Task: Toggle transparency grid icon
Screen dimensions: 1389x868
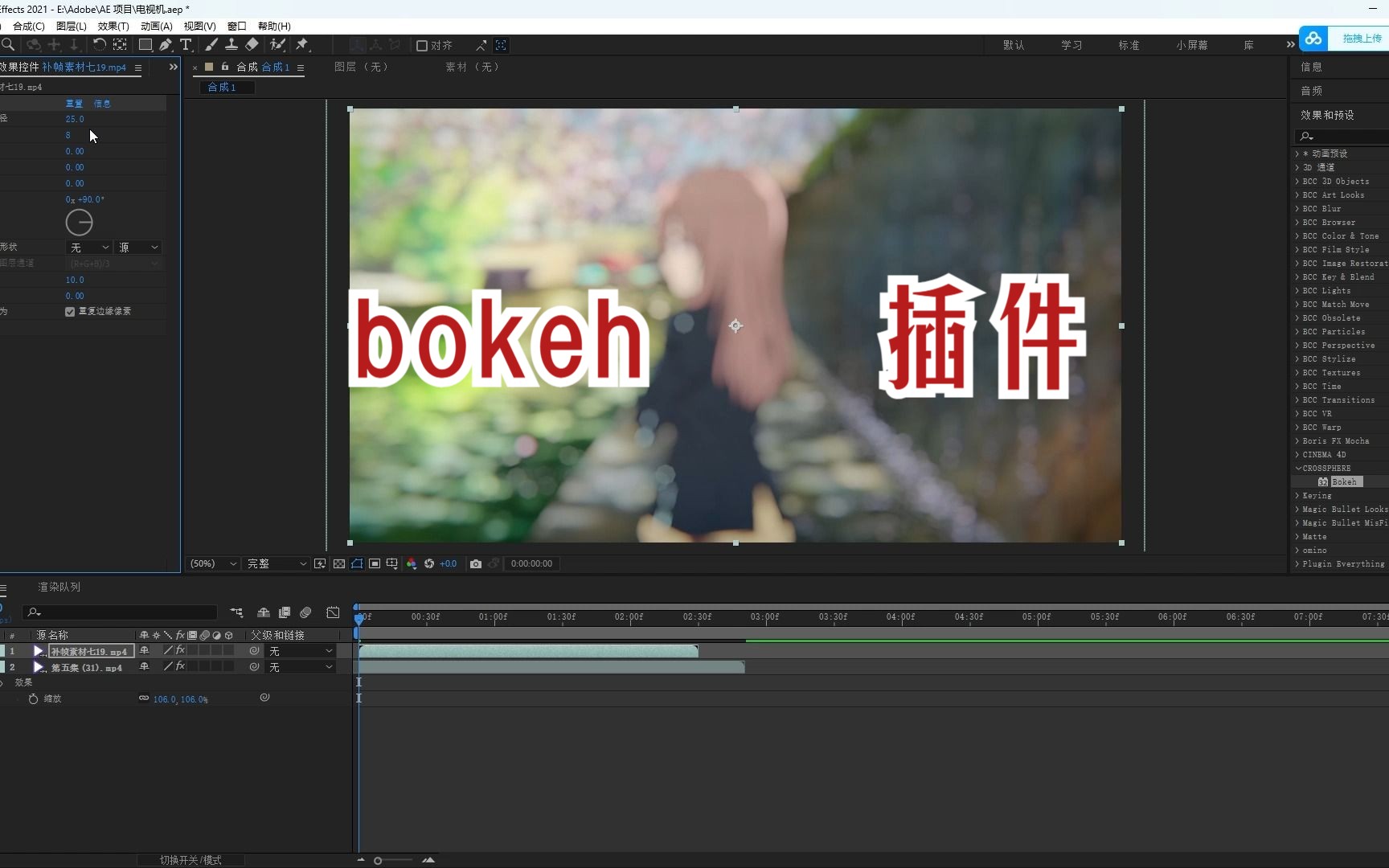Action: tap(339, 563)
